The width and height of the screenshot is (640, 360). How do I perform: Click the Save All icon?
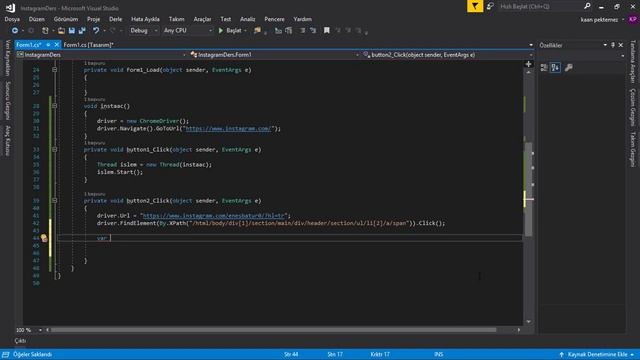click(x=82, y=31)
